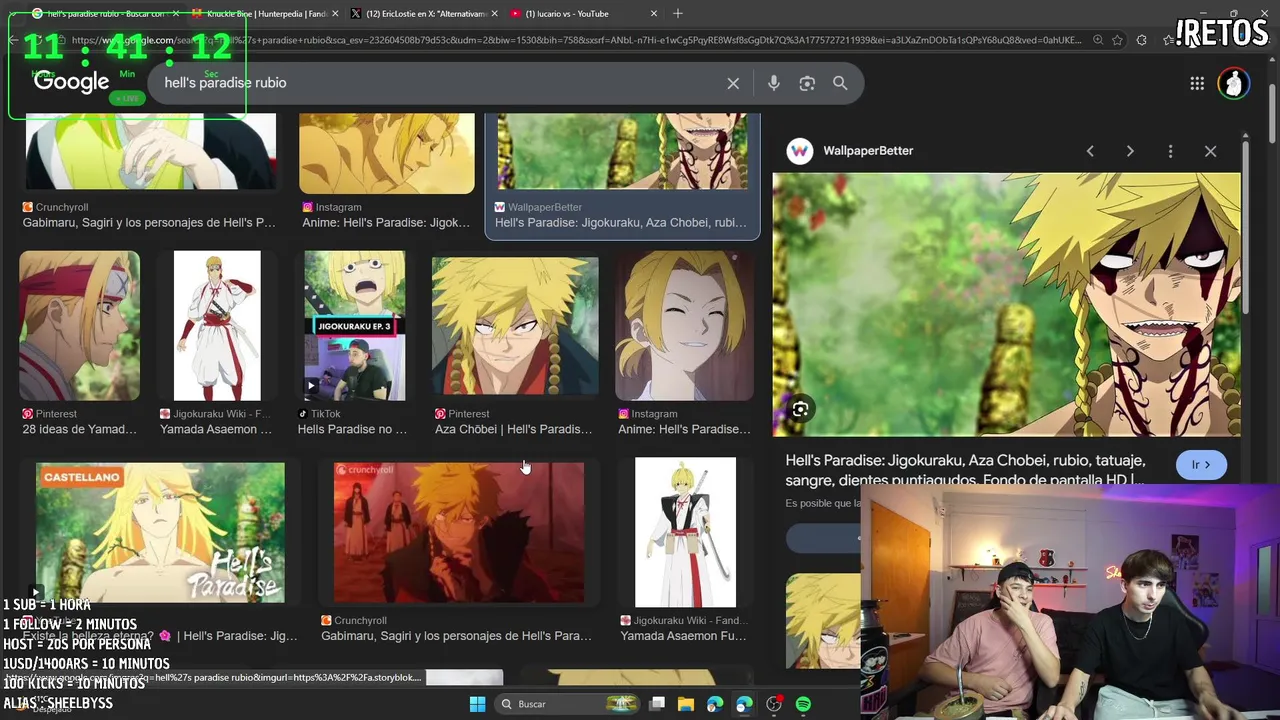Image resolution: width=1280 pixels, height=720 pixels.
Task: Open zoom magnifier in address bar
Action: [x=1098, y=40]
